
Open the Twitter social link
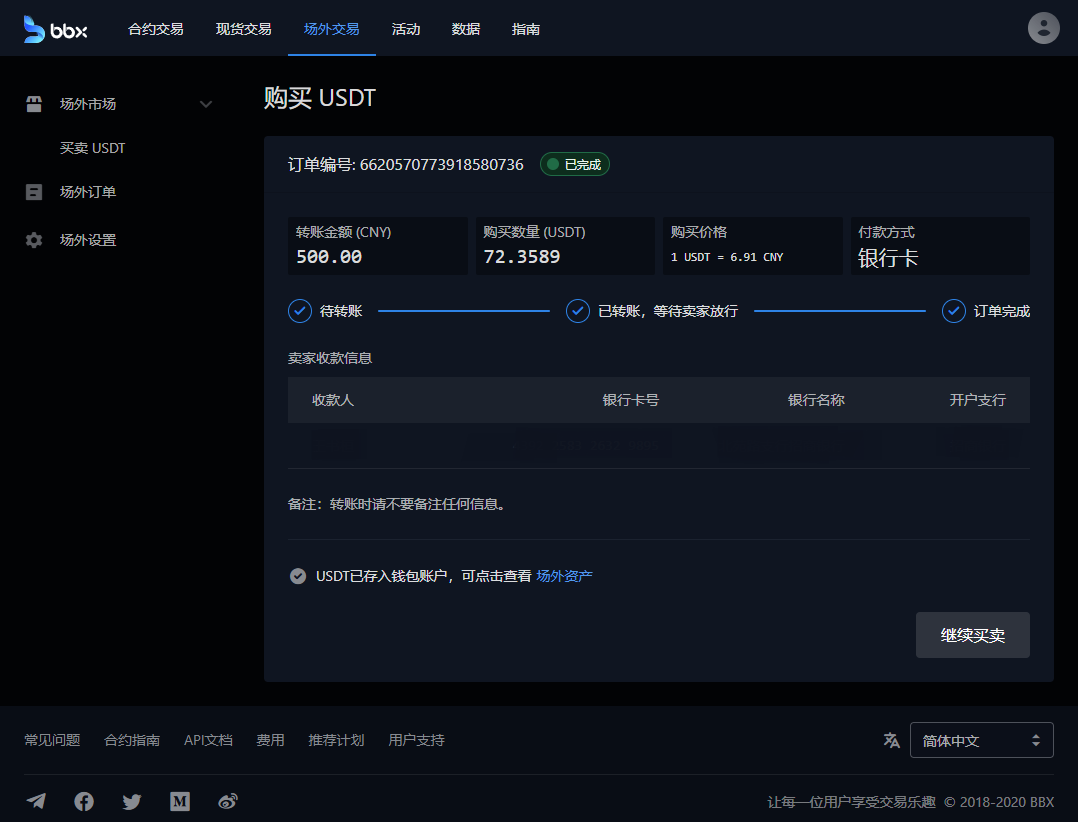[132, 801]
